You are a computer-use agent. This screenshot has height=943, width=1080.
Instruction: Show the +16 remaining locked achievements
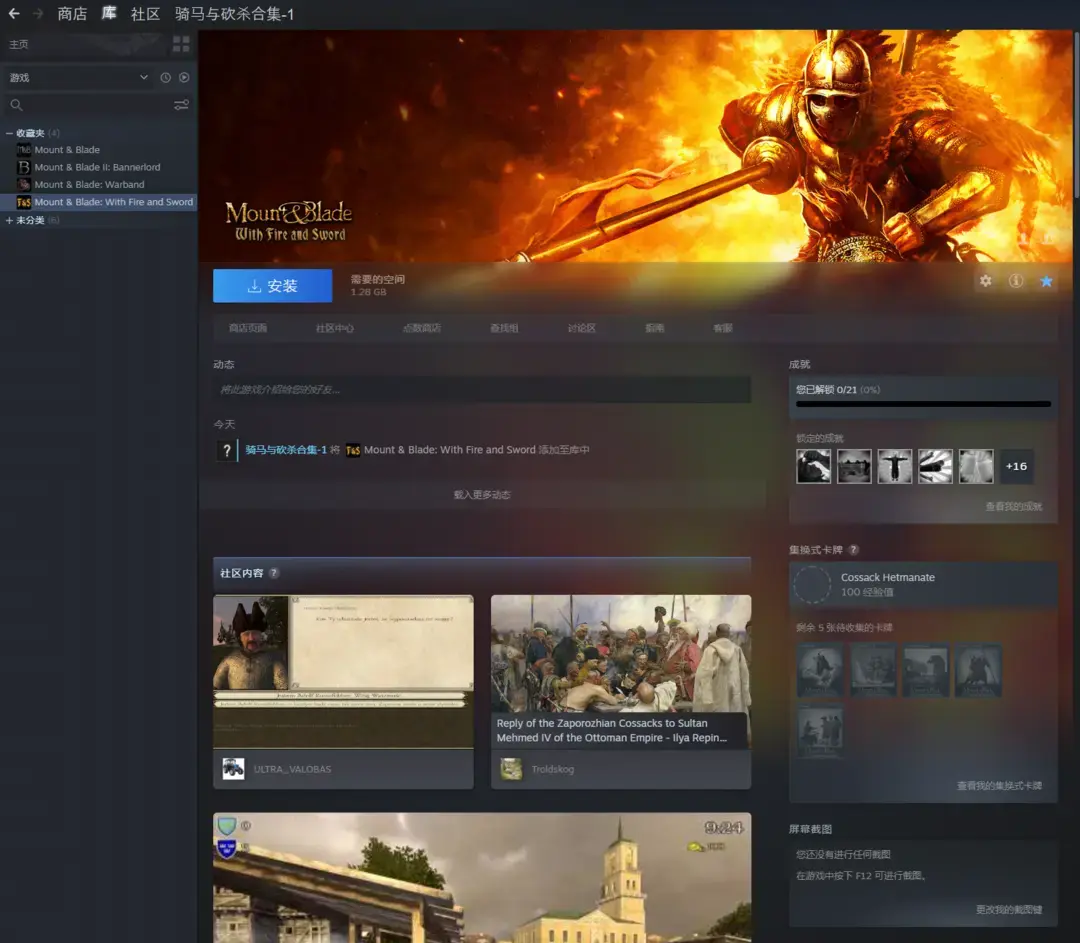(1016, 466)
